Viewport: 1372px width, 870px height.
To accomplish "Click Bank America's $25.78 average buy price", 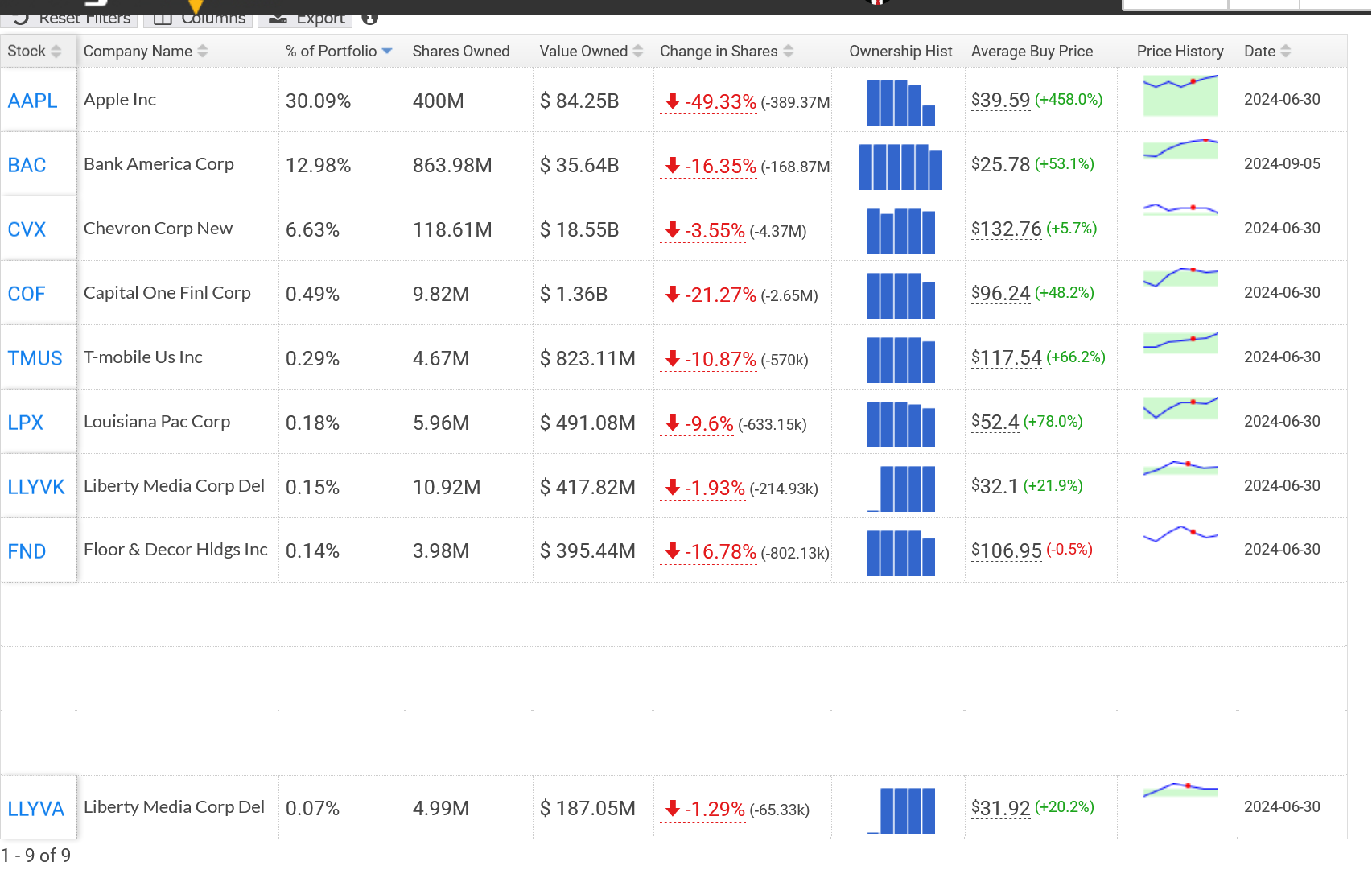I will click(1001, 165).
